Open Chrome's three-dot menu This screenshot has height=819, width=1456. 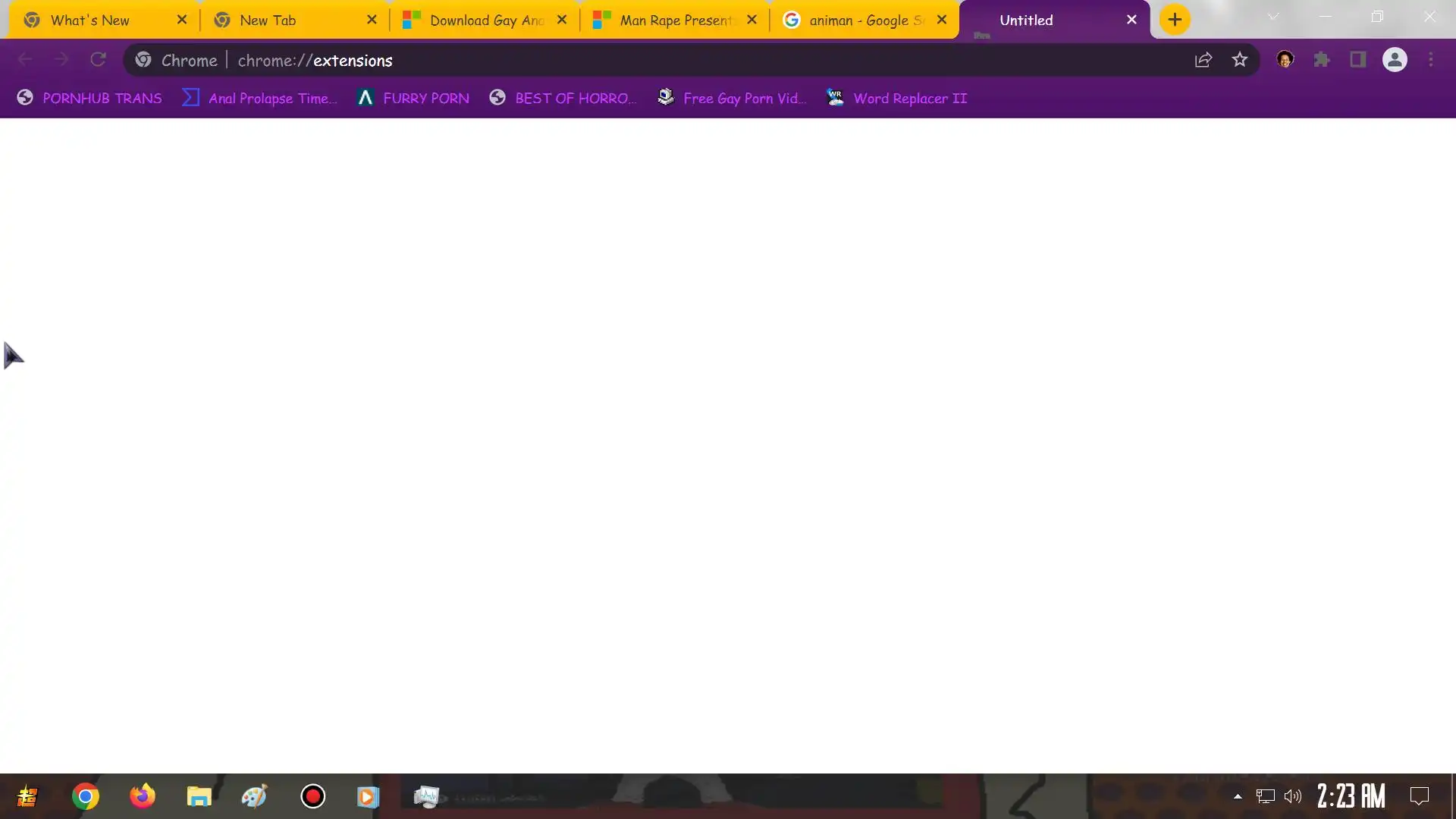click(1431, 60)
